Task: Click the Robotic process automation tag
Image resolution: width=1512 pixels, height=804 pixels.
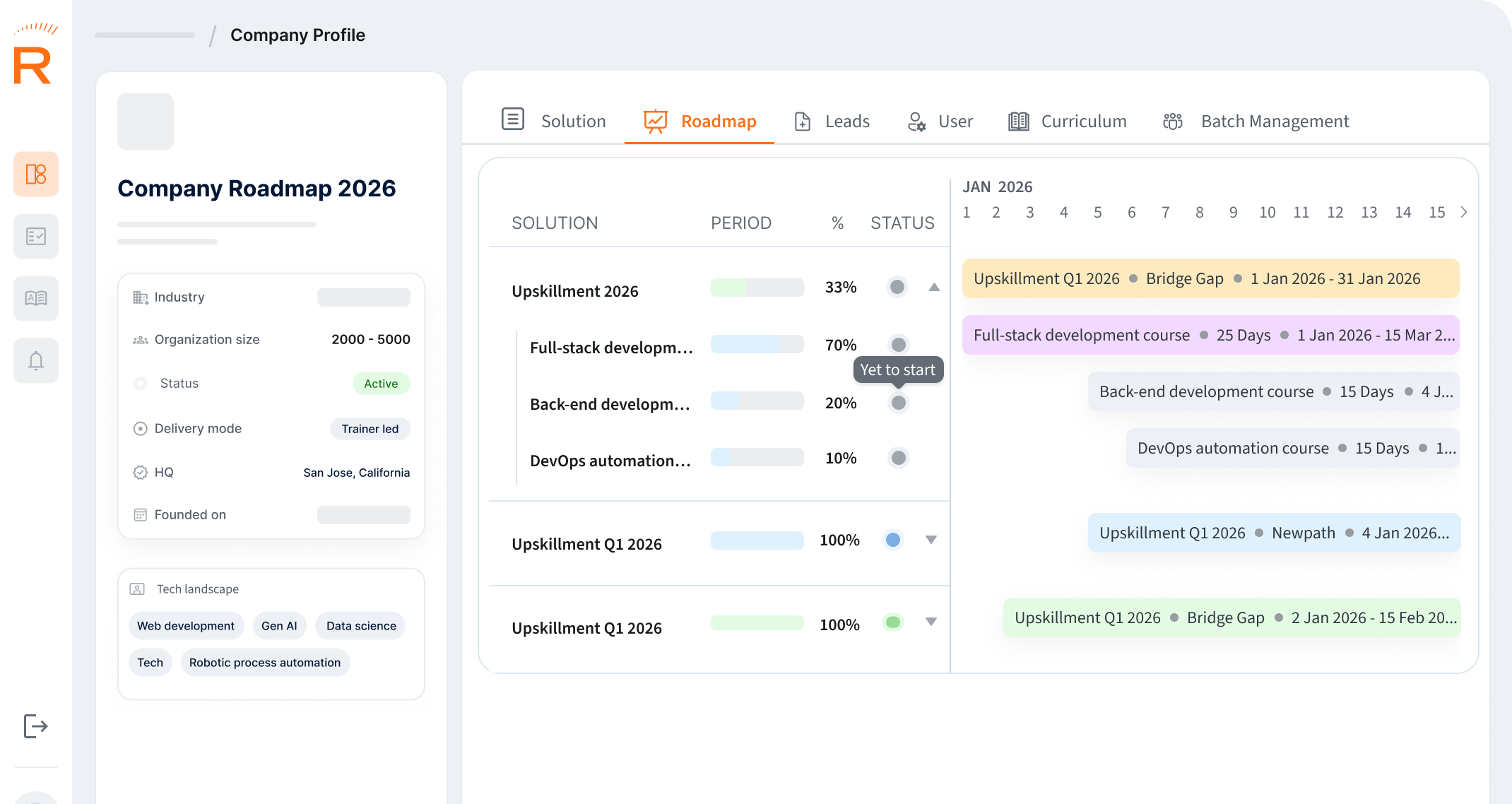Action: point(265,663)
